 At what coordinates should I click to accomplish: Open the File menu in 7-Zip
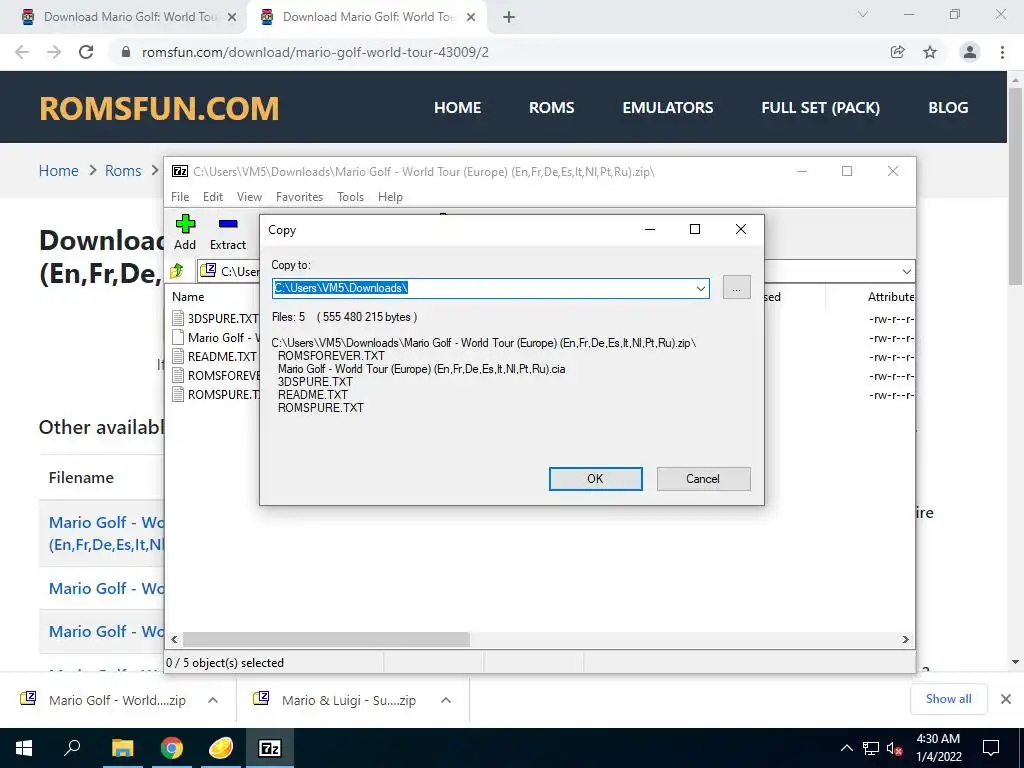180,197
